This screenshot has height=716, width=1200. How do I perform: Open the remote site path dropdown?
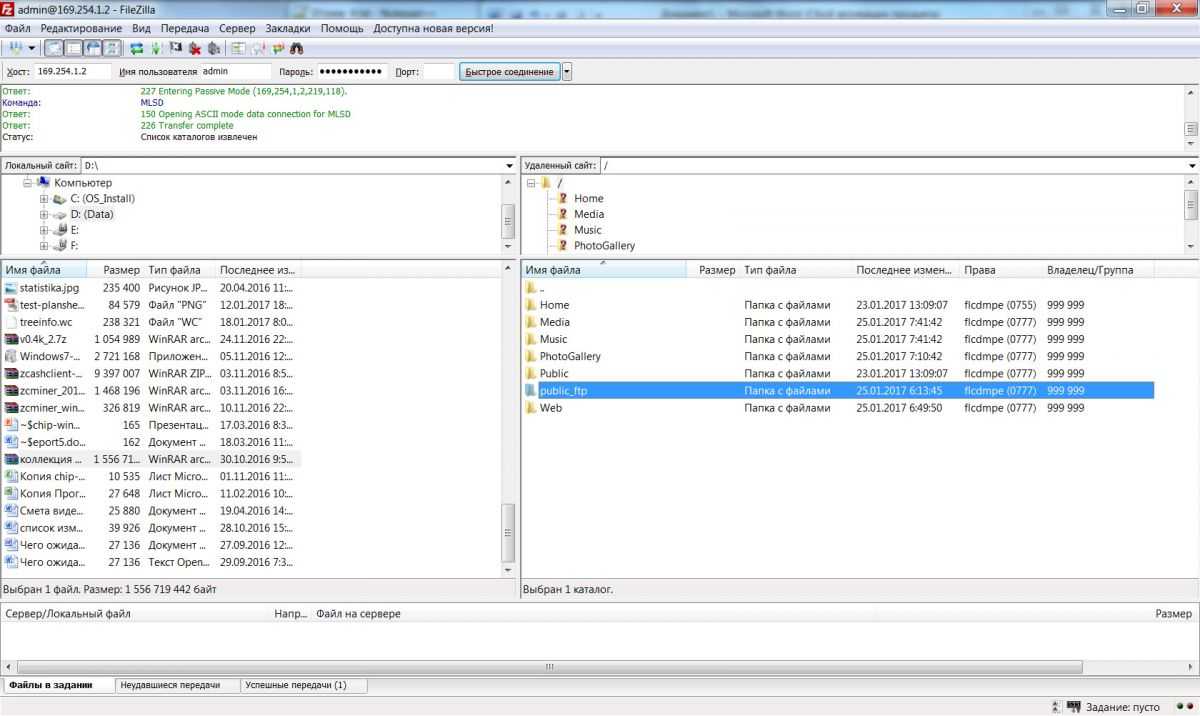coord(1191,165)
